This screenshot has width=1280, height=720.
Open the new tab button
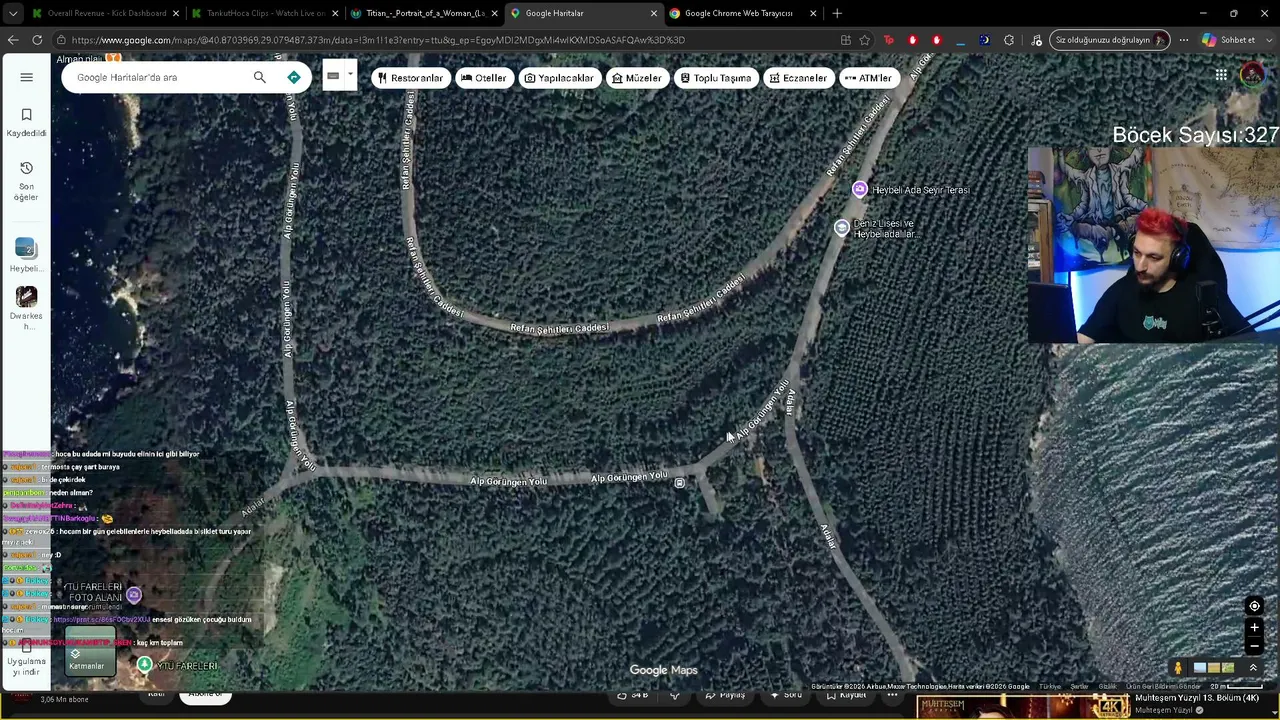click(x=837, y=13)
